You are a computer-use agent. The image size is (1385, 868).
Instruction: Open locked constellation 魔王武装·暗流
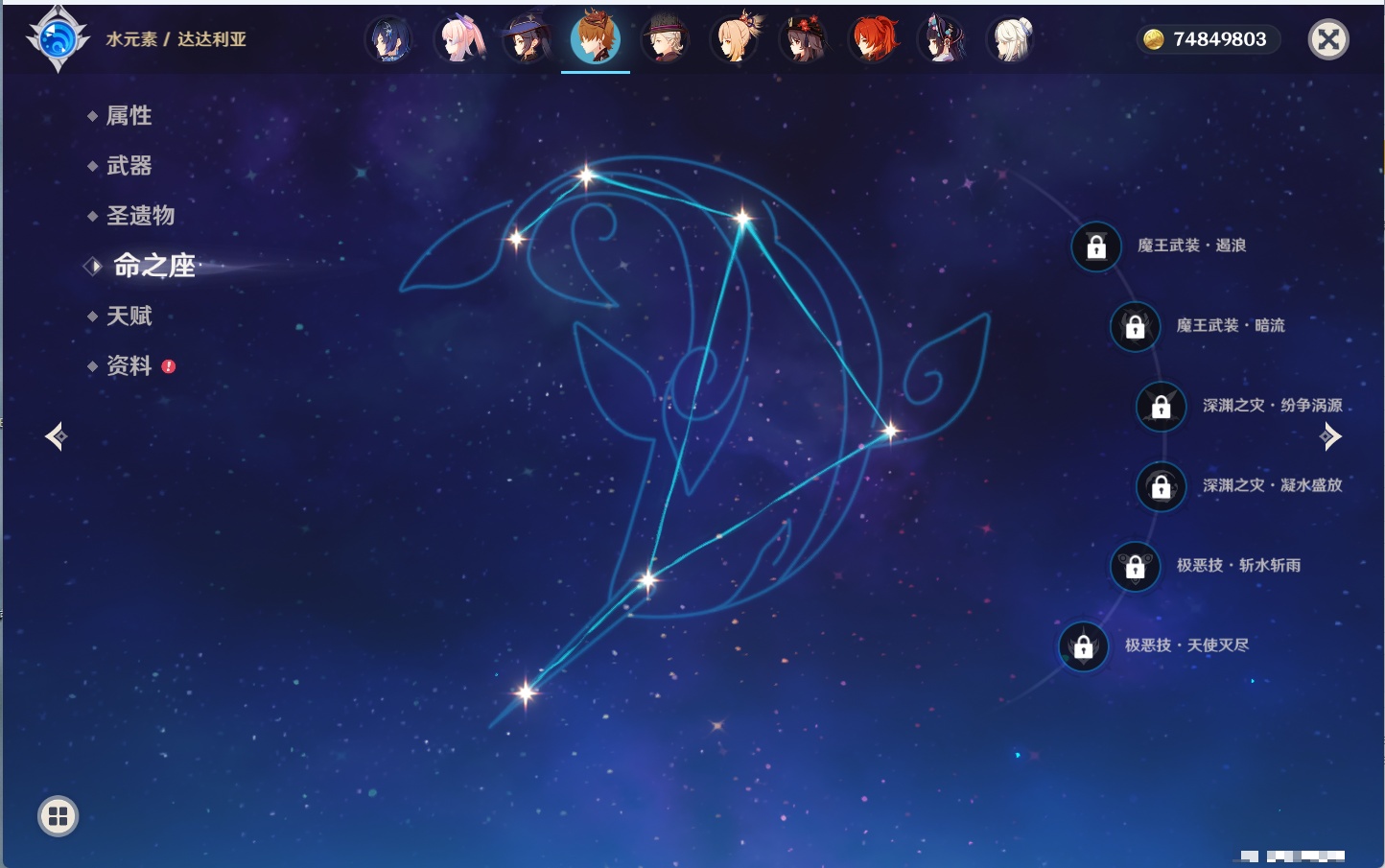(x=1136, y=326)
